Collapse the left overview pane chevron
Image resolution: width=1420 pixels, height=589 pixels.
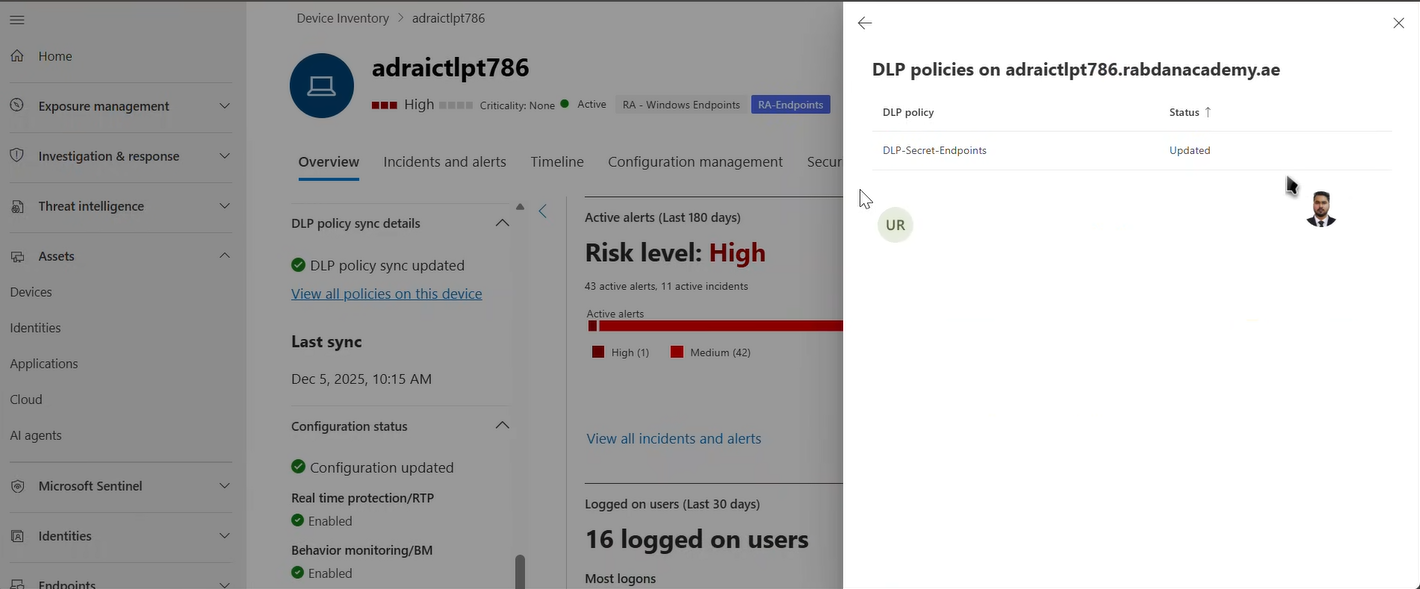(543, 211)
